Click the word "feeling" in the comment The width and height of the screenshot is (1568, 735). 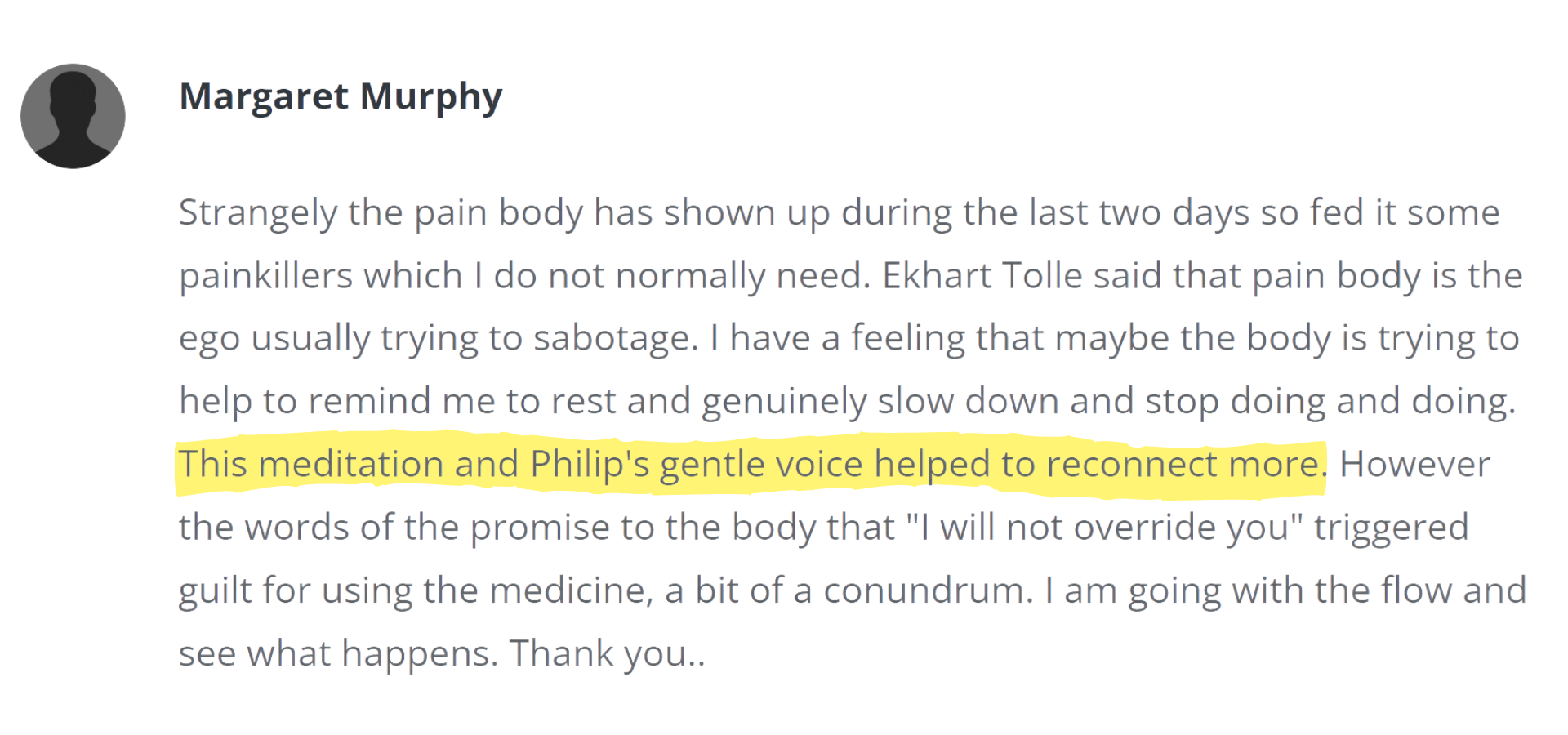[908, 339]
